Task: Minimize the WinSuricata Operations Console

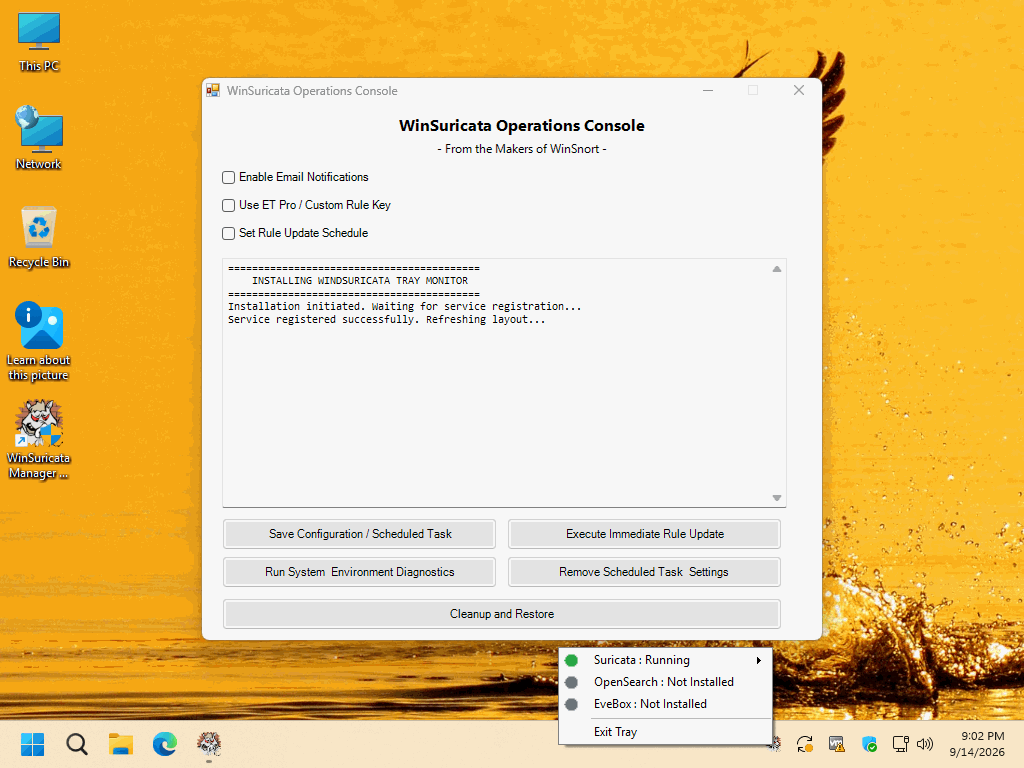Action: pyautogui.click(x=707, y=90)
